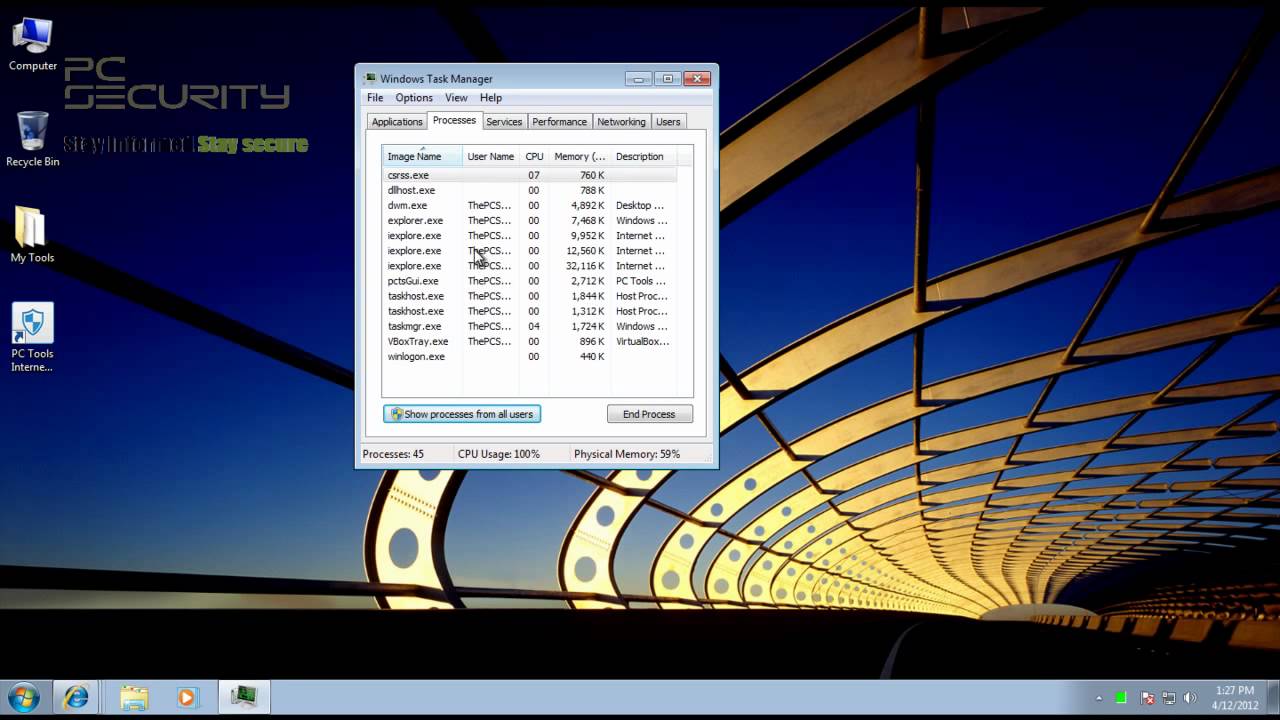The height and width of the screenshot is (720, 1280).
Task: Select the Processes tab
Action: coord(454,120)
